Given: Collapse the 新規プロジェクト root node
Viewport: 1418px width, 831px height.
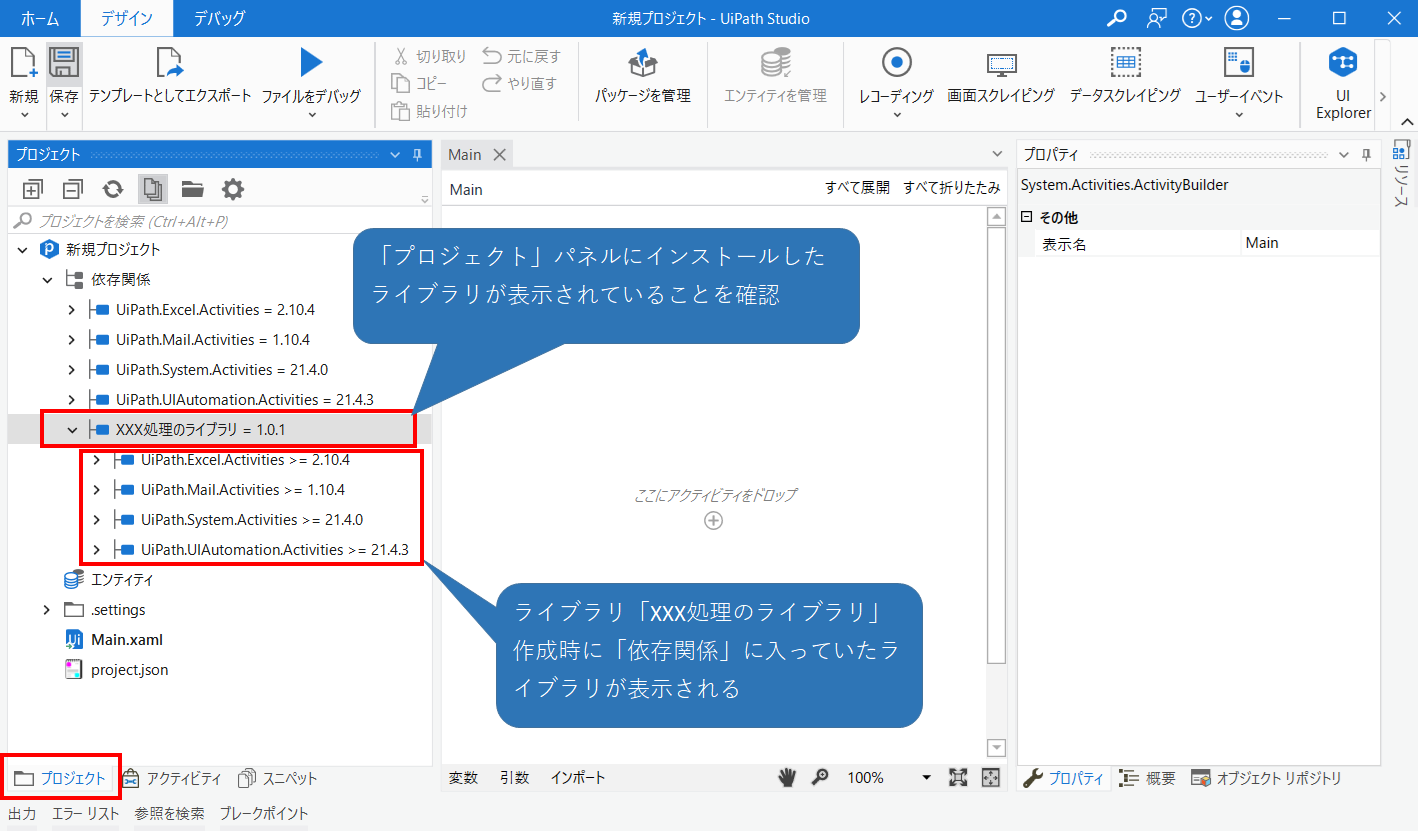Looking at the screenshot, I should pos(23,250).
